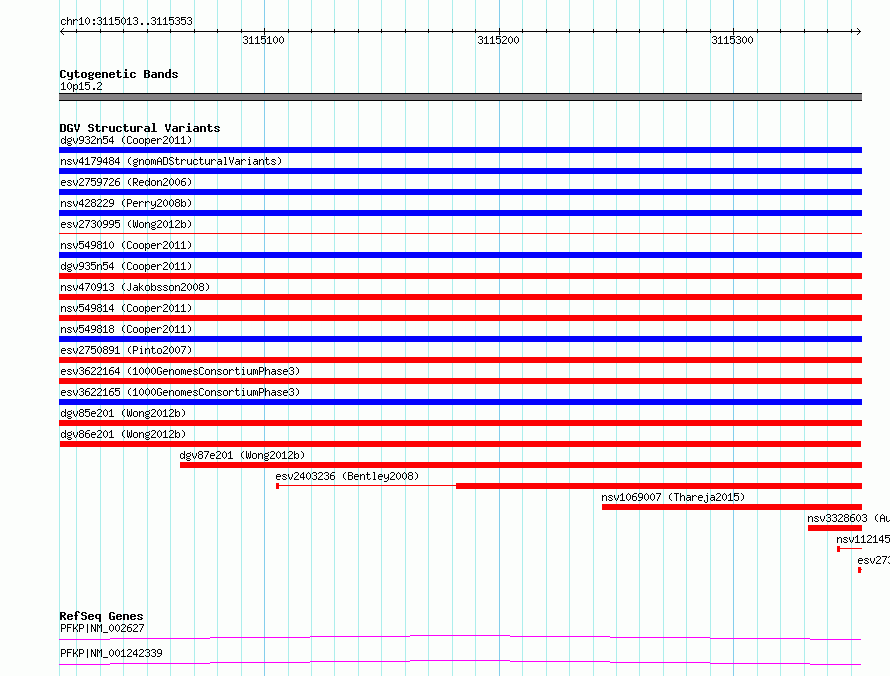The image size is (890, 676).
Task: Open the dgv85e201 (Wong2012b) label
Action: point(123,413)
